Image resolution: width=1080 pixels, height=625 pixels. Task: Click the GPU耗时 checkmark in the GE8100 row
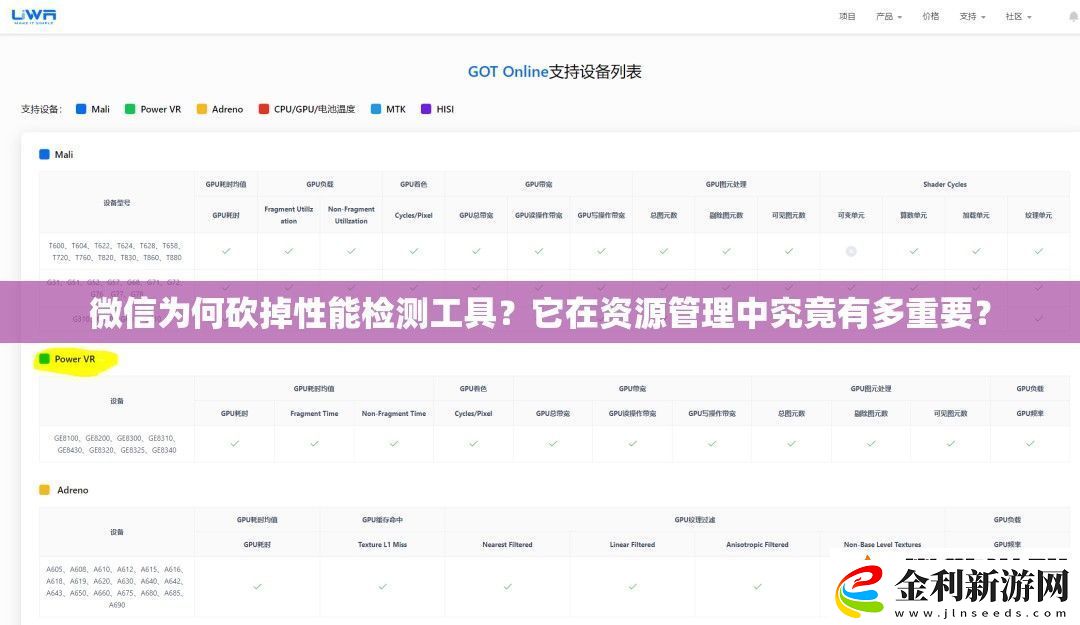point(234,444)
